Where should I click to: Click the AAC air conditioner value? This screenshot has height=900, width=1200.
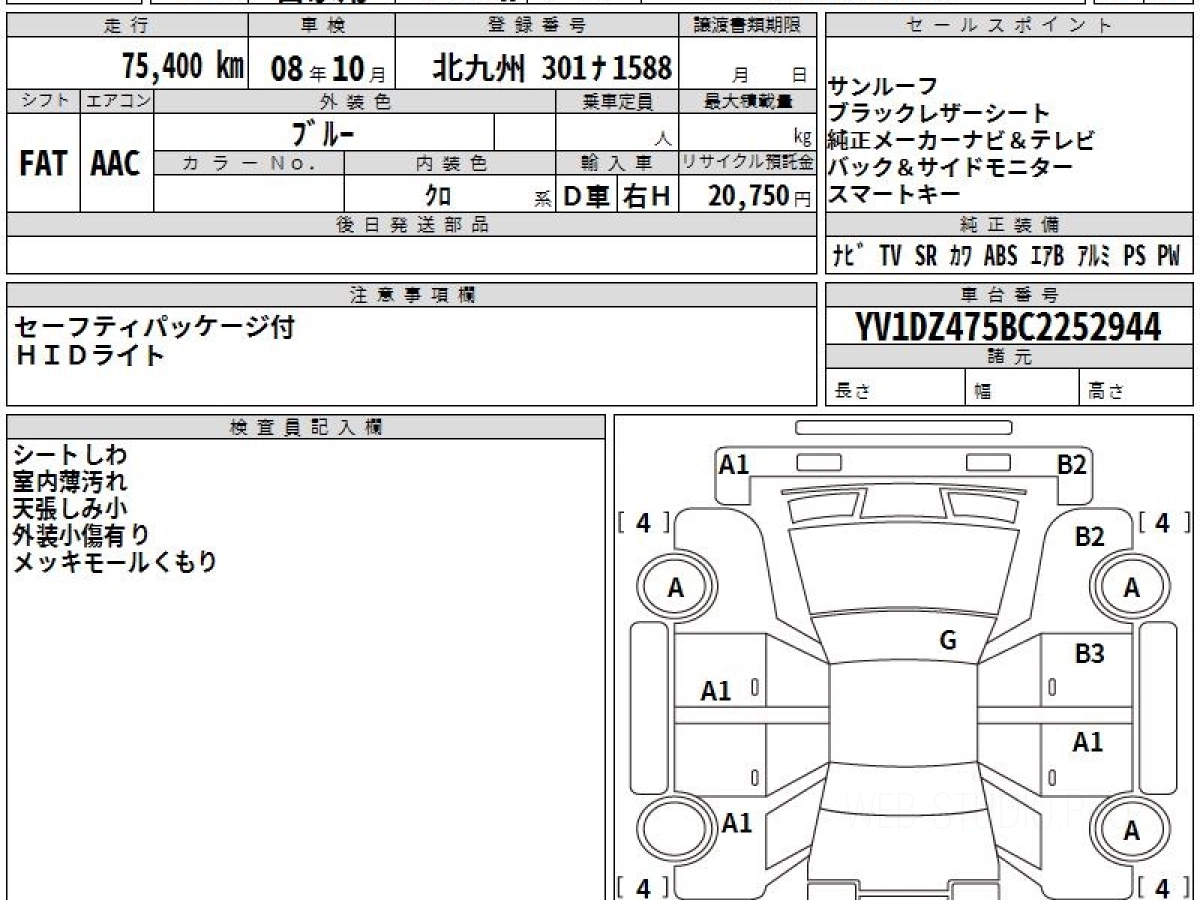coord(116,164)
